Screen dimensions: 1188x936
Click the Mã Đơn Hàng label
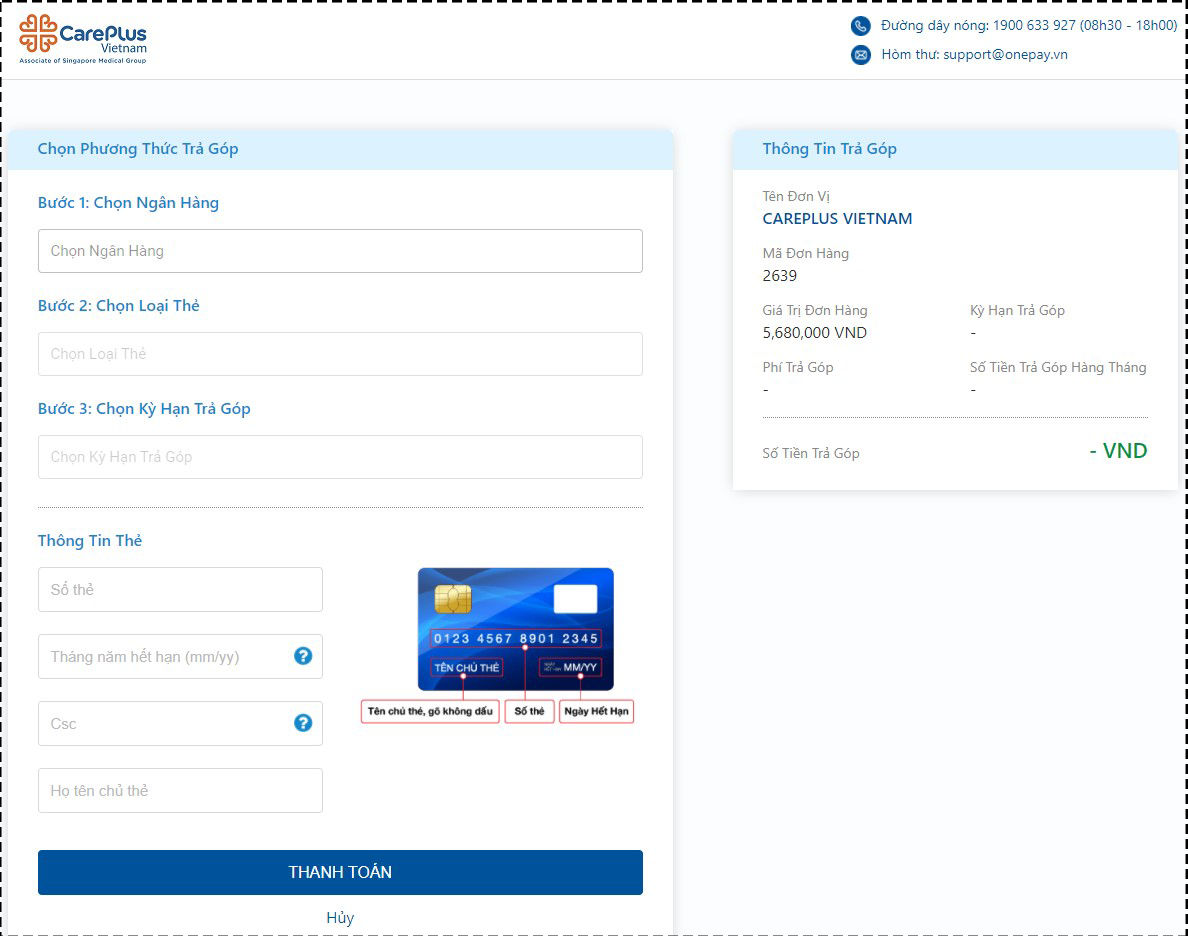coord(805,254)
